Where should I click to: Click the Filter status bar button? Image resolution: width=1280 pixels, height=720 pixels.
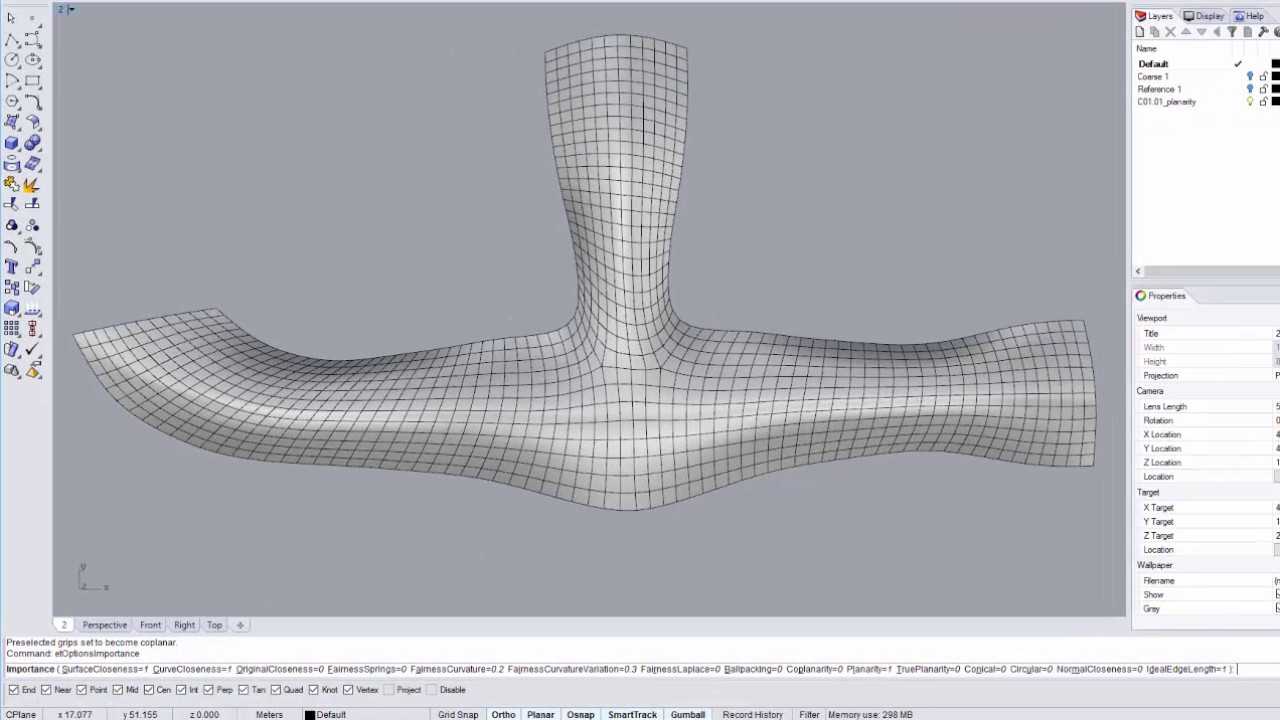(x=809, y=715)
